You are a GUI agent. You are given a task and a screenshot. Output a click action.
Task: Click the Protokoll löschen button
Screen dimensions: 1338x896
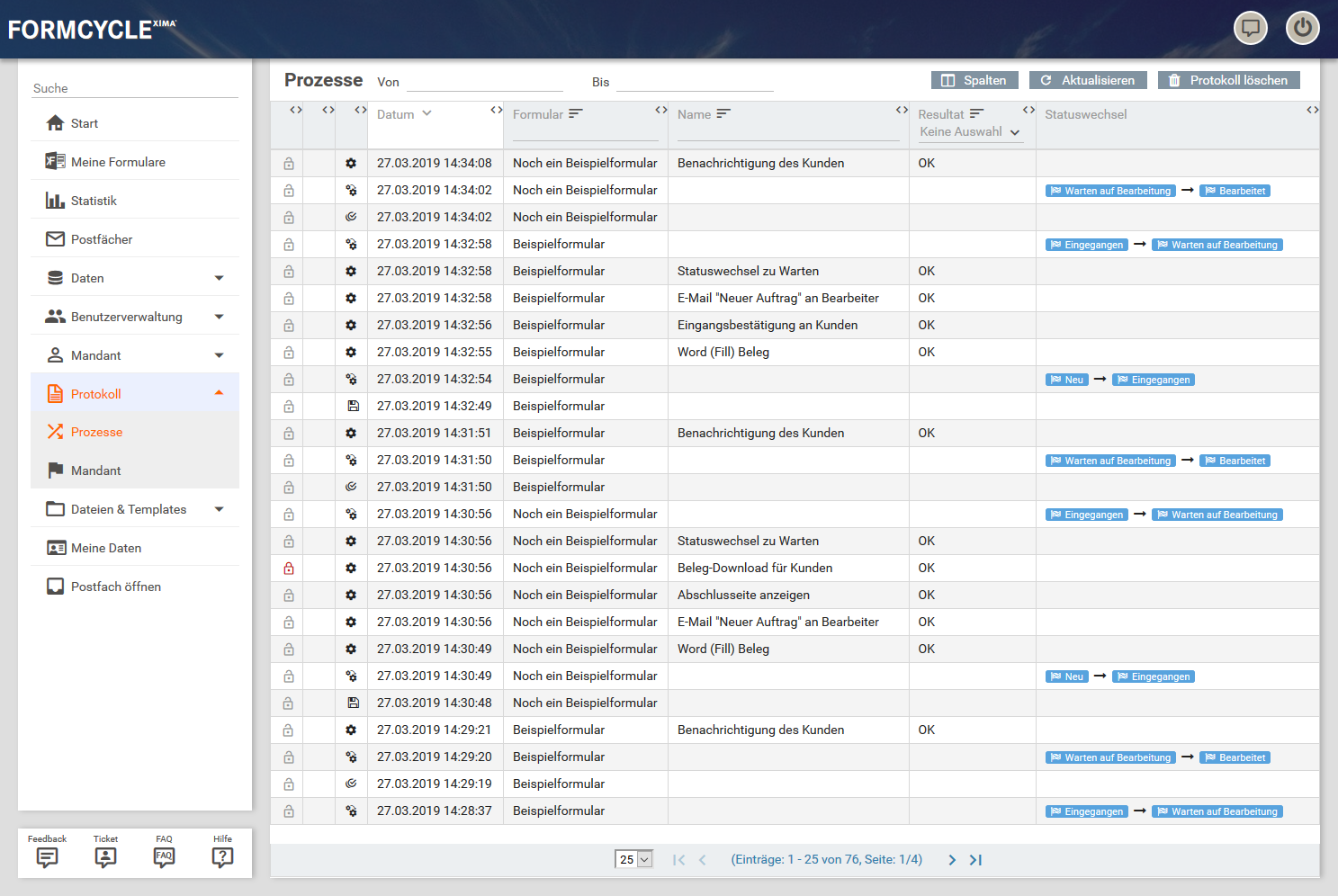(1228, 80)
